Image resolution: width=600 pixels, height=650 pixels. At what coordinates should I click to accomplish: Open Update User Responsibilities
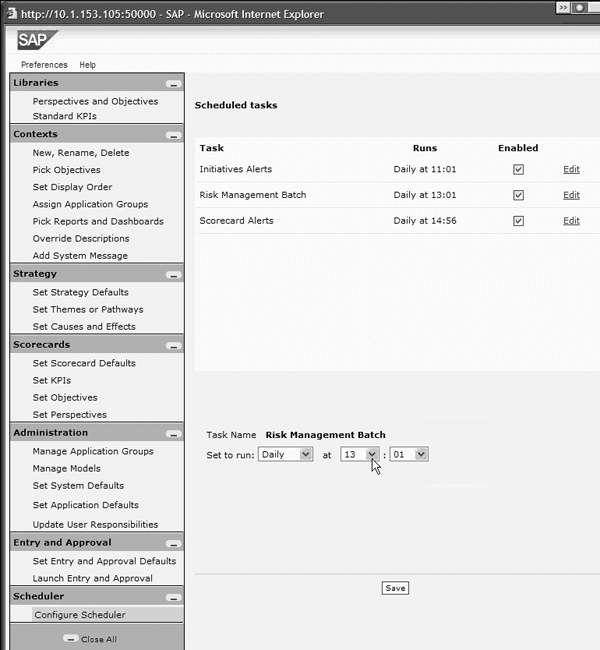[95, 524]
